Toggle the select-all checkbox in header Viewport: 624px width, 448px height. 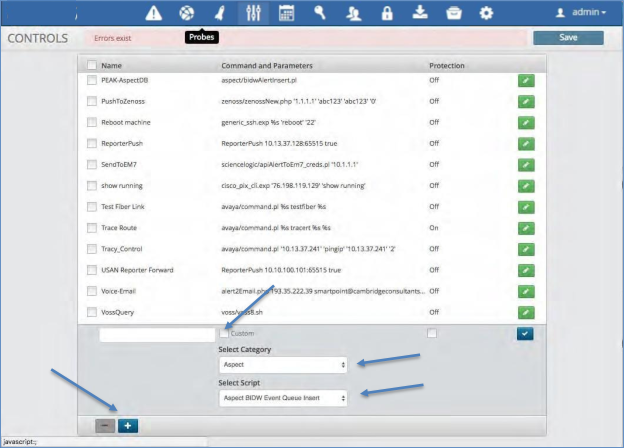(92, 66)
